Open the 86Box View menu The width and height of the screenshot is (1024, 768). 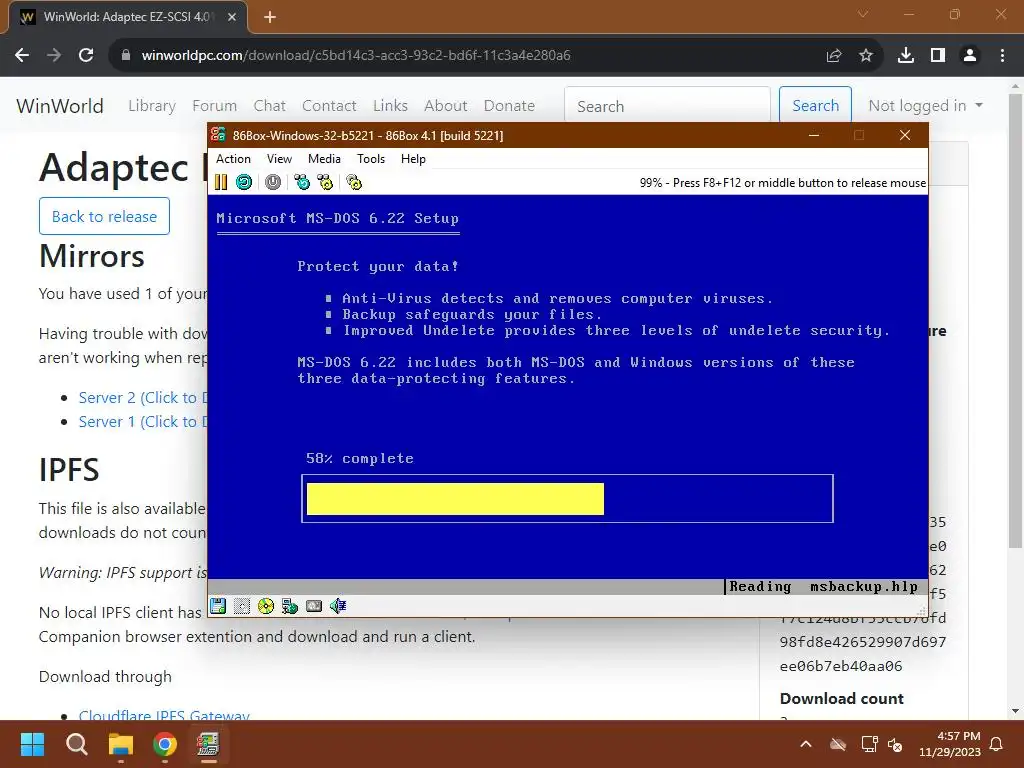click(x=279, y=159)
